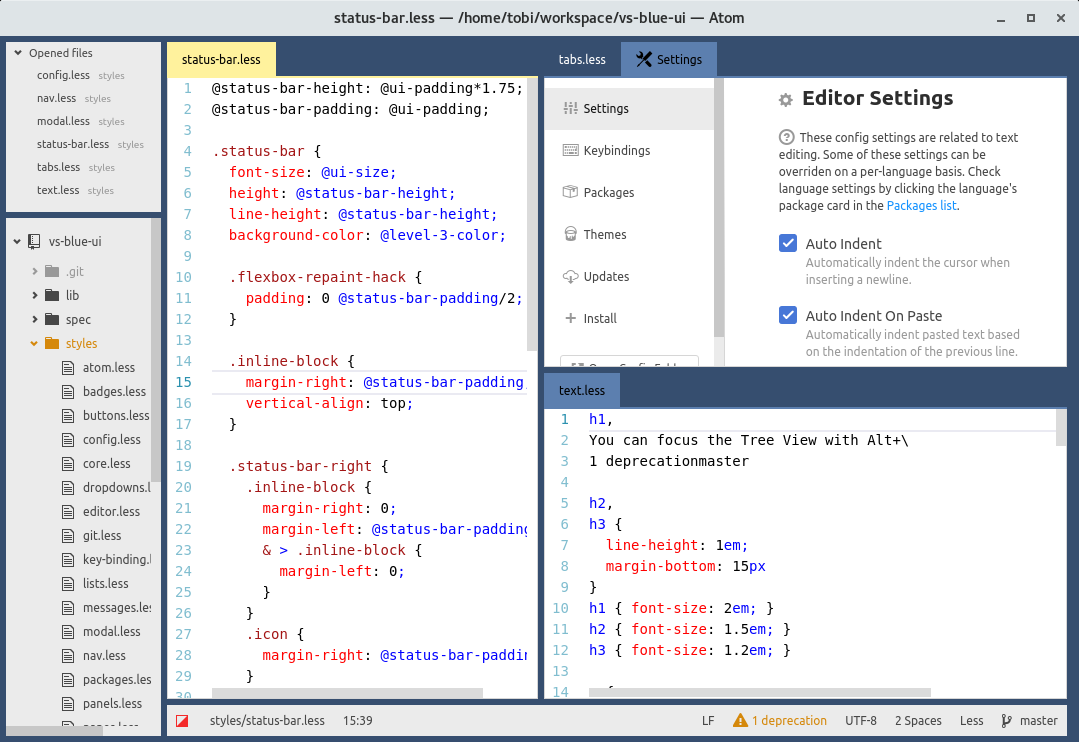
Task: Click the 15:39 cursor position
Action: coord(358,721)
